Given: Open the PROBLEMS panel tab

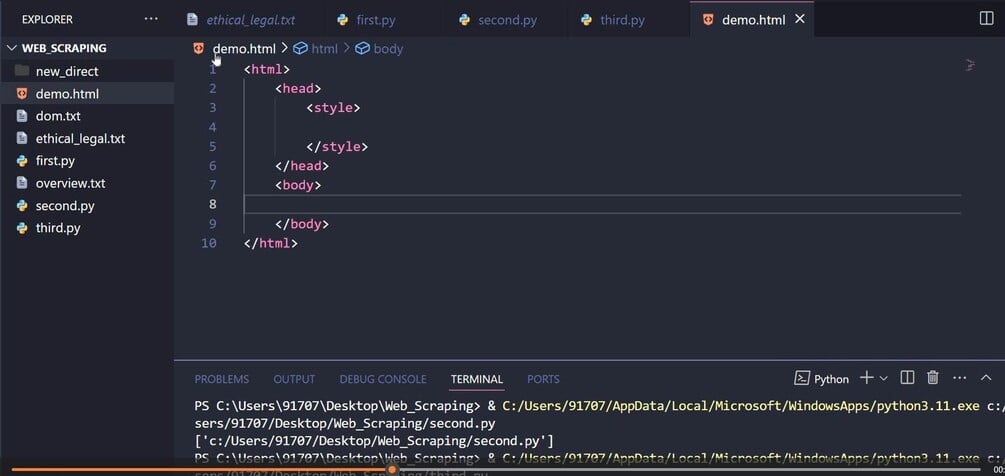Looking at the screenshot, I should [221, 379].
